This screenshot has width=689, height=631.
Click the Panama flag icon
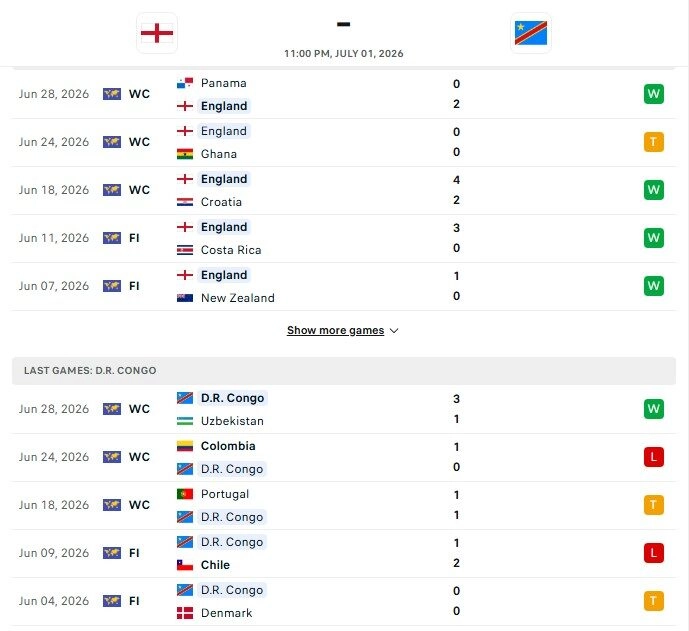pyautogui.click(x=185, y=83)
